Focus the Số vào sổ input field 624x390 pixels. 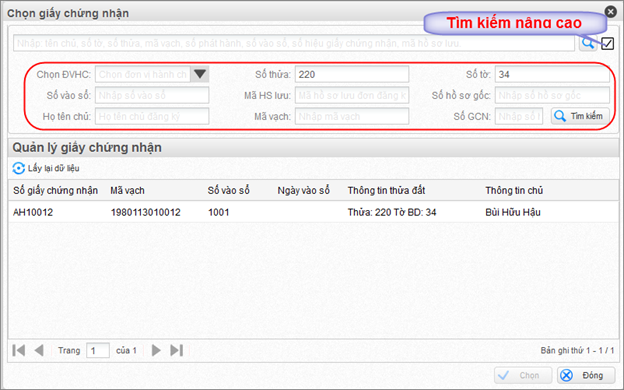point(152,95)
